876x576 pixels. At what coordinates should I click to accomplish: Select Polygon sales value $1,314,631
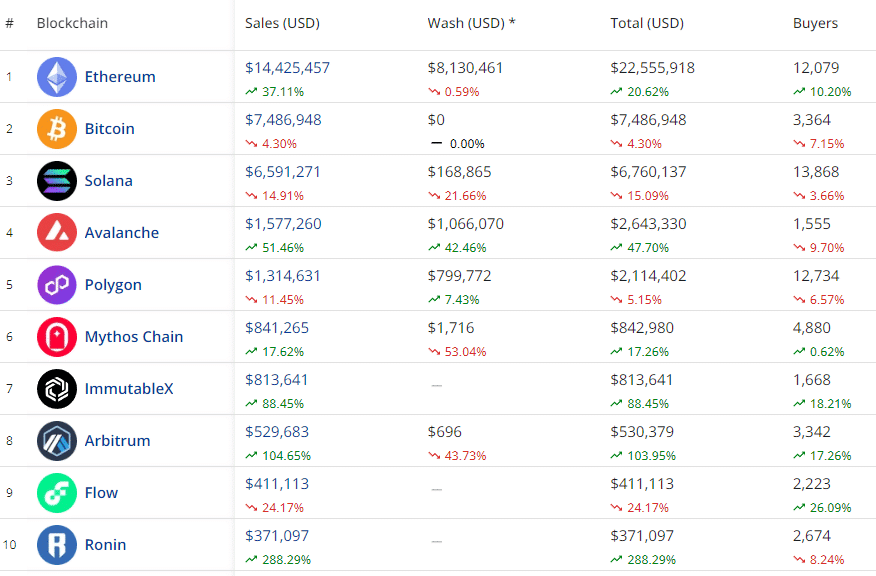(x=283, y=275)
